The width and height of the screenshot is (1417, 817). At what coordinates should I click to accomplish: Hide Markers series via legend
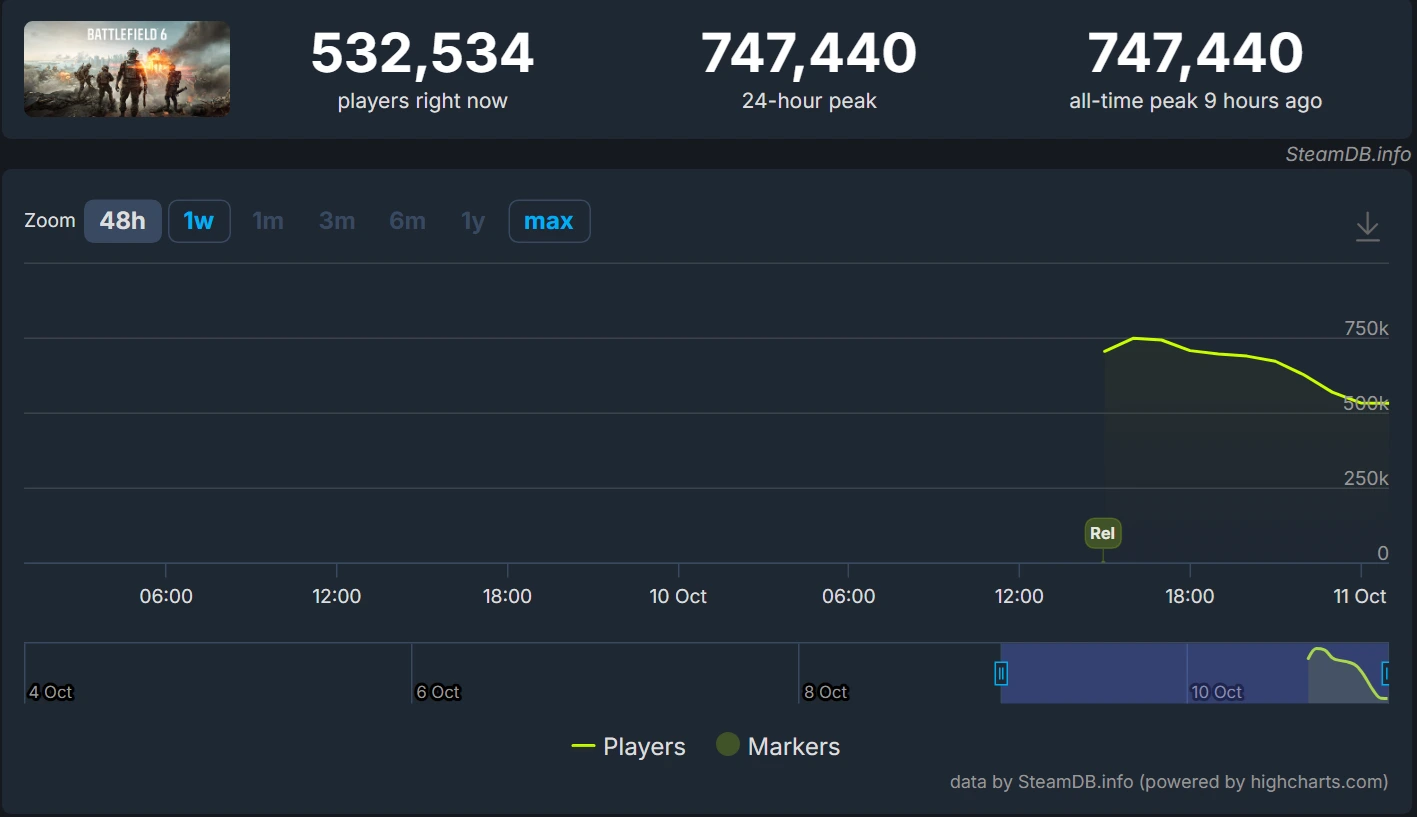[x=778, y=747]
